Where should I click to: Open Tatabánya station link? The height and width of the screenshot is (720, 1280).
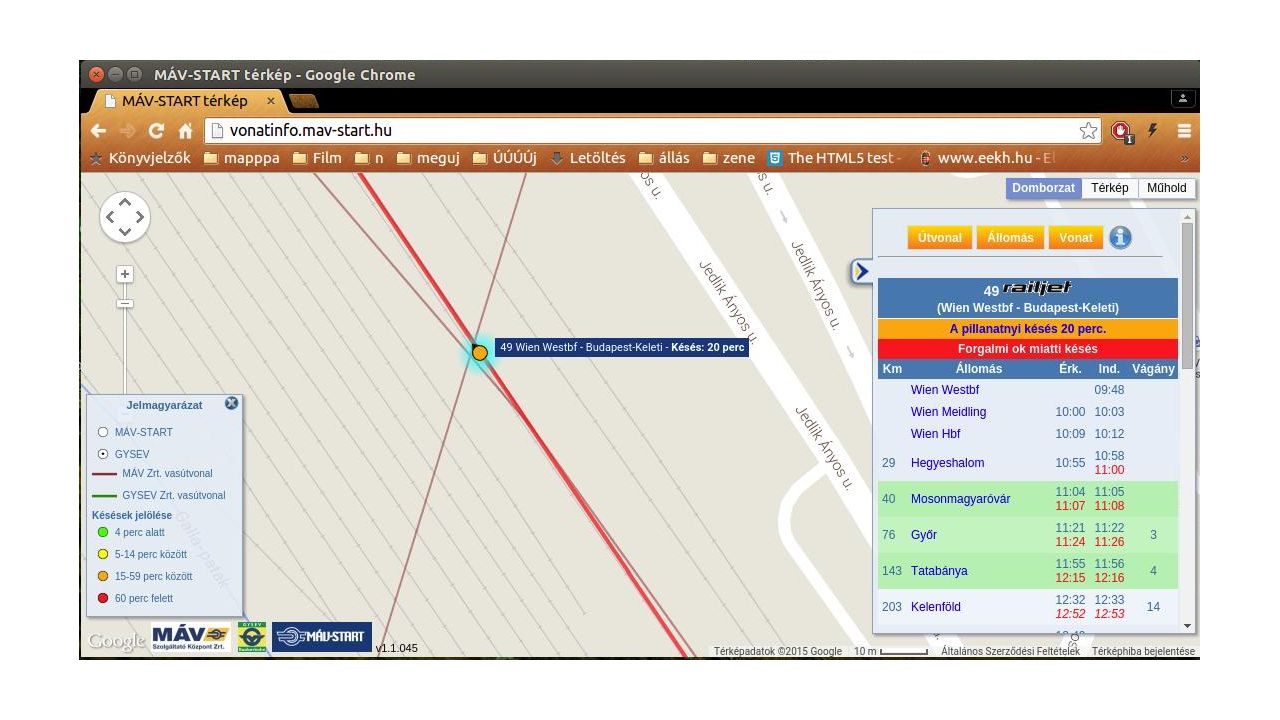939,571
